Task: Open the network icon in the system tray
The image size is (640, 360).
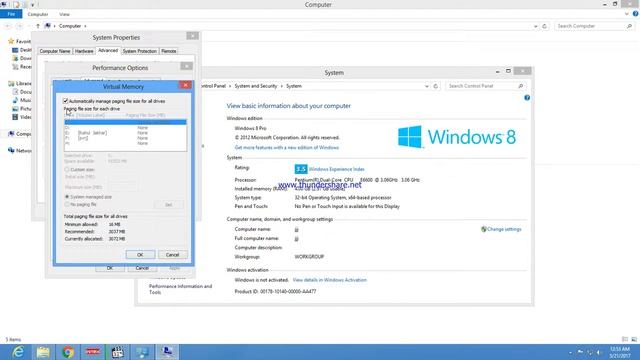Action: pyautogui.click(x=590, y=352)
